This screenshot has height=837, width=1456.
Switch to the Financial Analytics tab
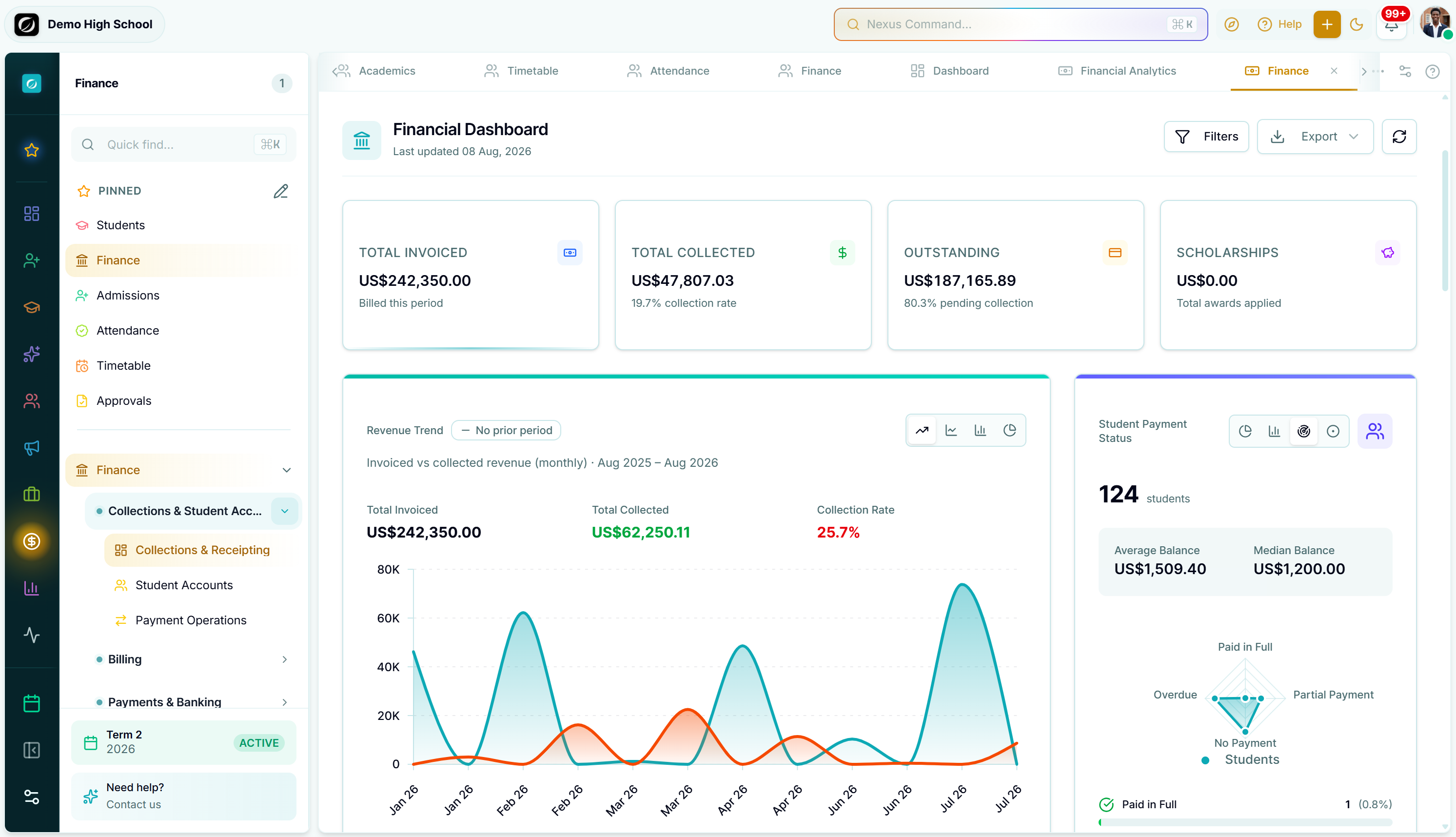[x=1118, y=71]
